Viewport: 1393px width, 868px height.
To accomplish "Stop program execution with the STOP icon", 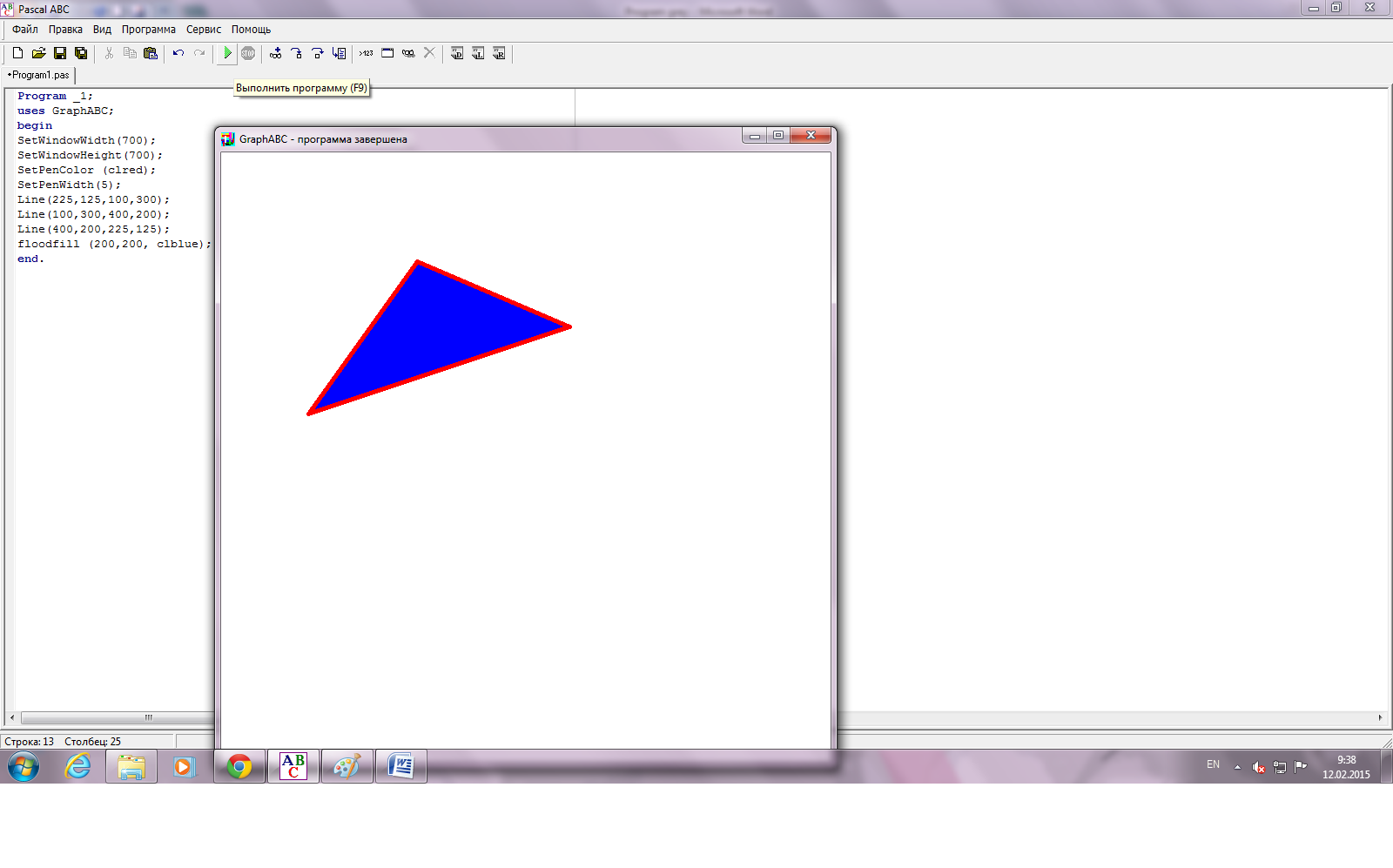I will point(248,53).
